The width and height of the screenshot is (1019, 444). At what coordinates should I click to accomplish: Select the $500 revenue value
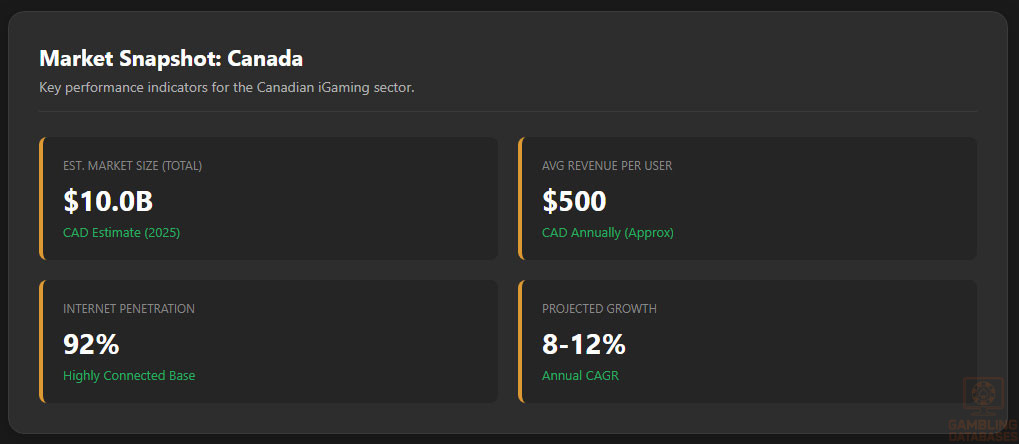[574, 201]
